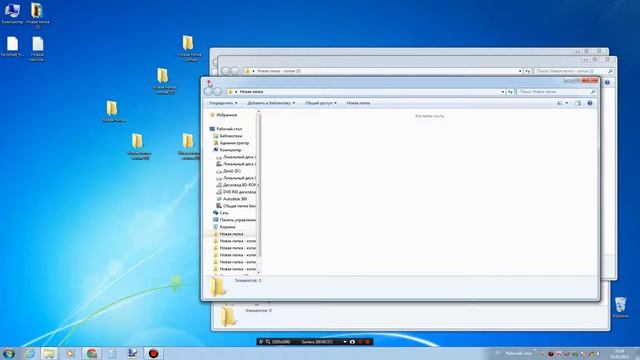The height and width of the screenshot is (360, 640).
Task: Go forward in the Новая папка - копия window
Action: coord(234,71)
